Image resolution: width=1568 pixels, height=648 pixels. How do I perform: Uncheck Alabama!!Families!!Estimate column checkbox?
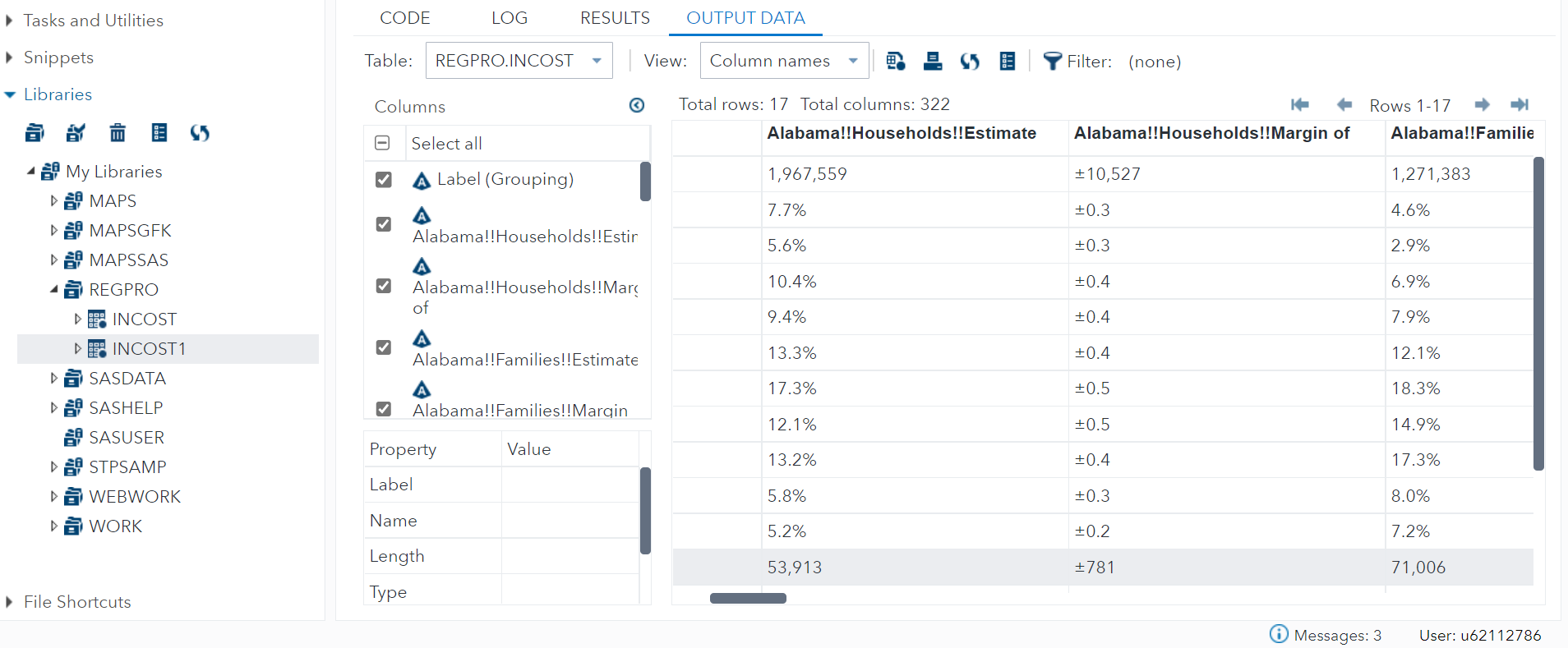[x=383, y=347]
